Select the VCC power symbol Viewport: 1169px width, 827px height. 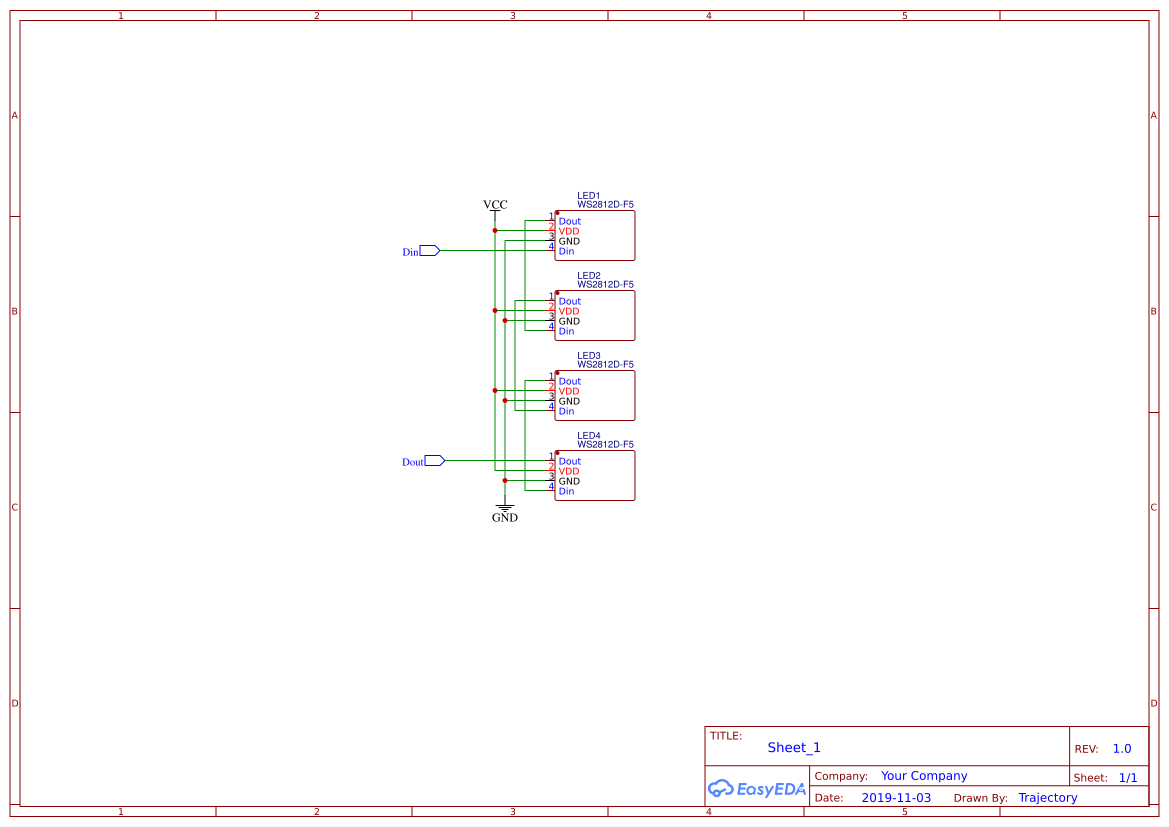tap(495, 205)
